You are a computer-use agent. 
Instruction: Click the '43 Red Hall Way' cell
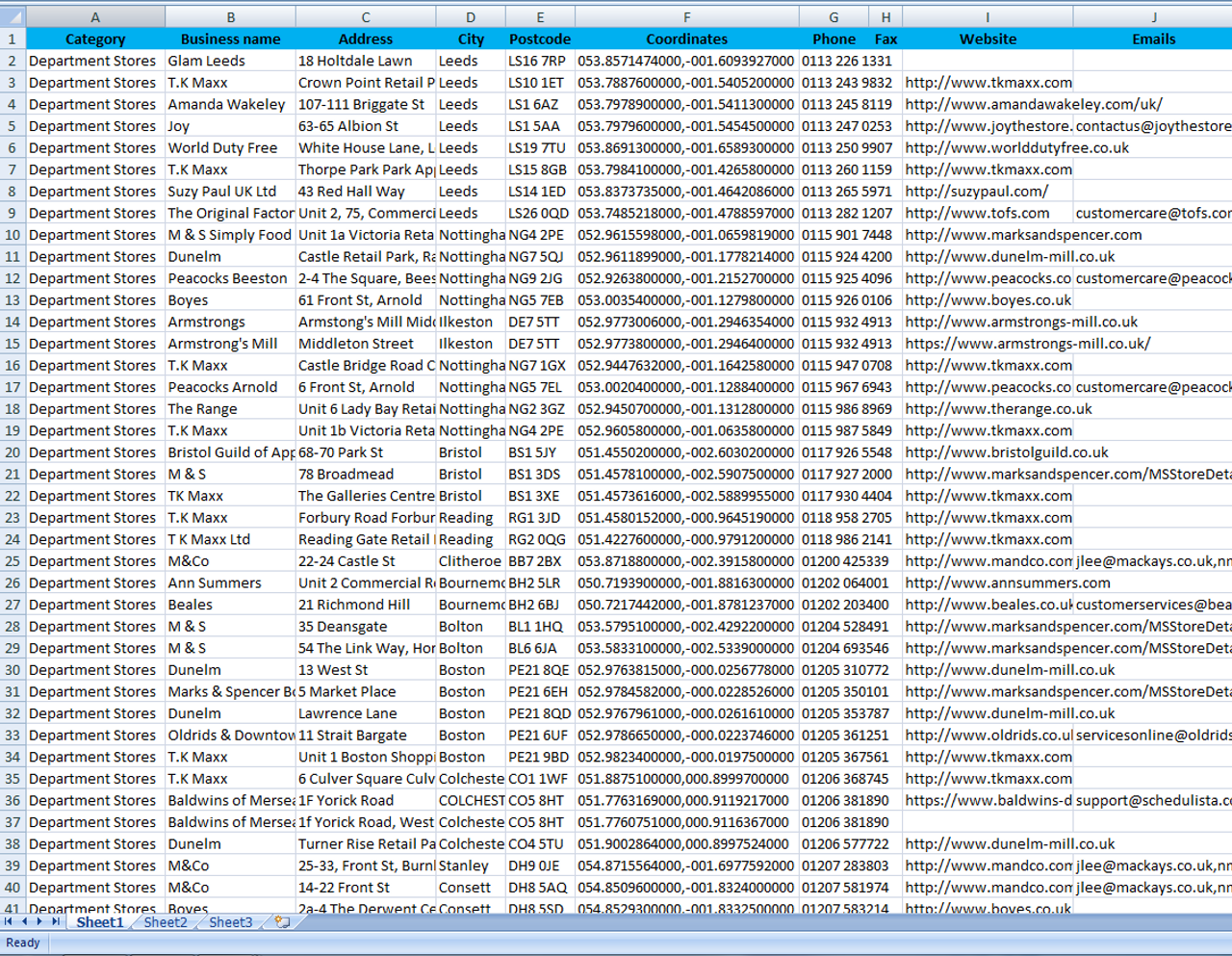(366, 192)
